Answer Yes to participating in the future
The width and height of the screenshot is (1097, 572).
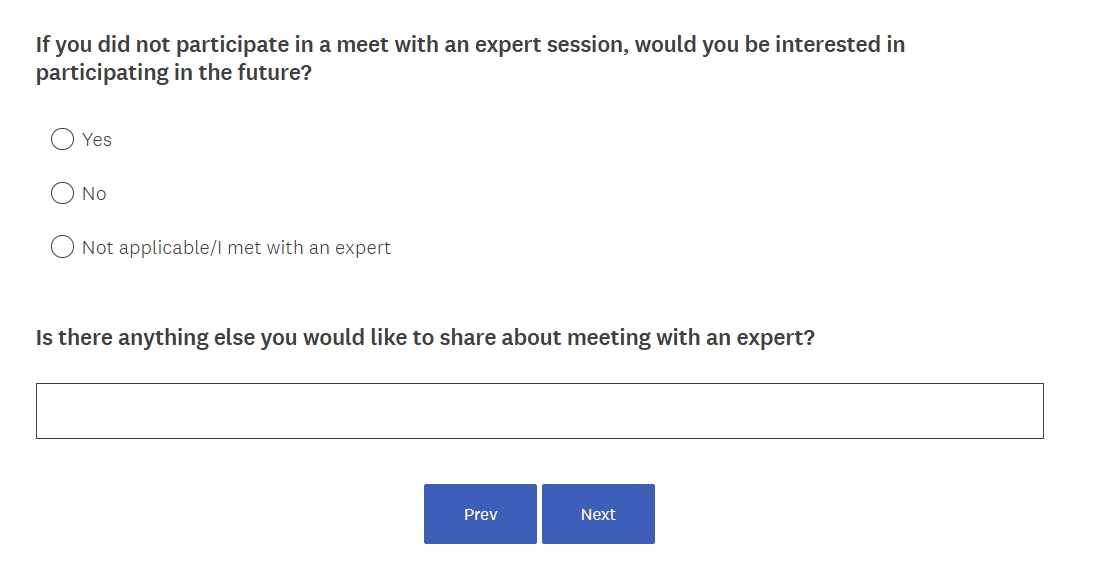pyautogui.click(x=62, y=139)
